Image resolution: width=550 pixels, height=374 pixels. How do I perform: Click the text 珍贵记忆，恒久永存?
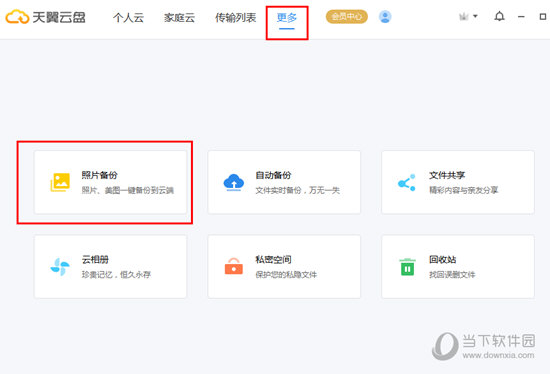116,274
